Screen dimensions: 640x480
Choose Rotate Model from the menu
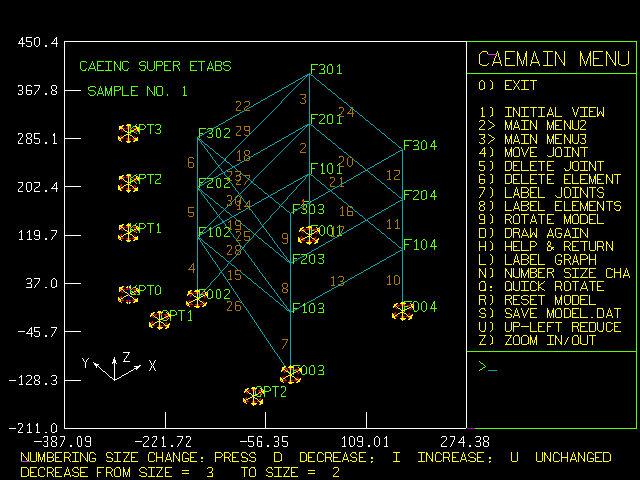click(x=553, y=219)
